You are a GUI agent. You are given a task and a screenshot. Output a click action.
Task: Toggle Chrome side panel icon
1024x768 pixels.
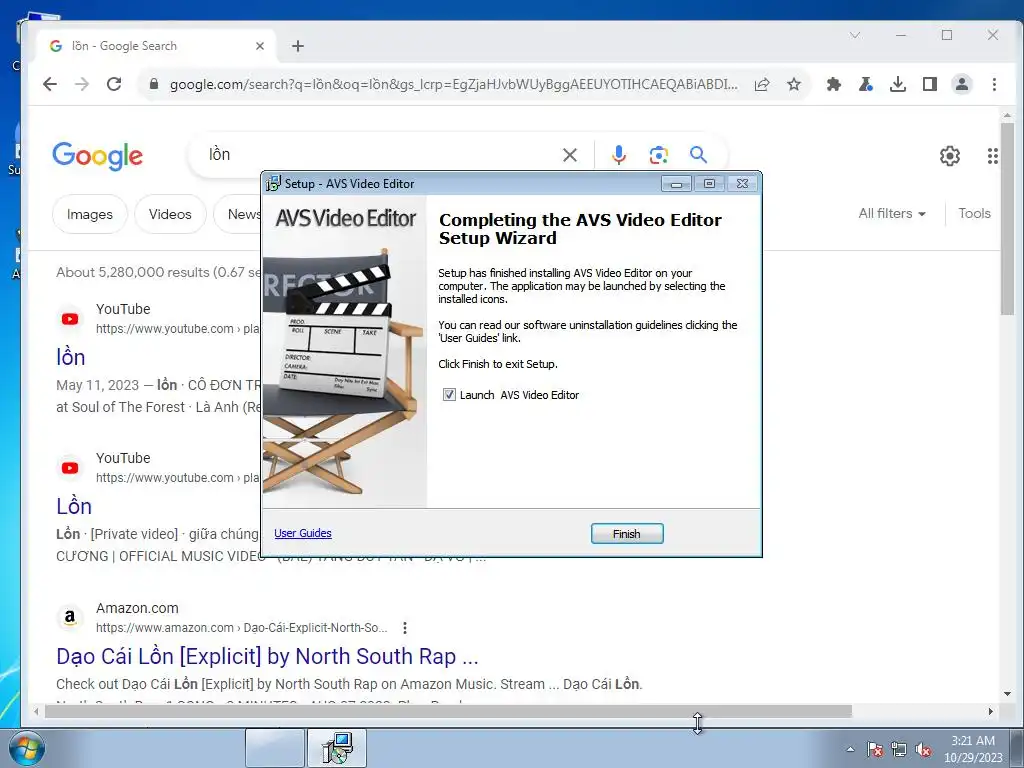(x=930, y=84)
